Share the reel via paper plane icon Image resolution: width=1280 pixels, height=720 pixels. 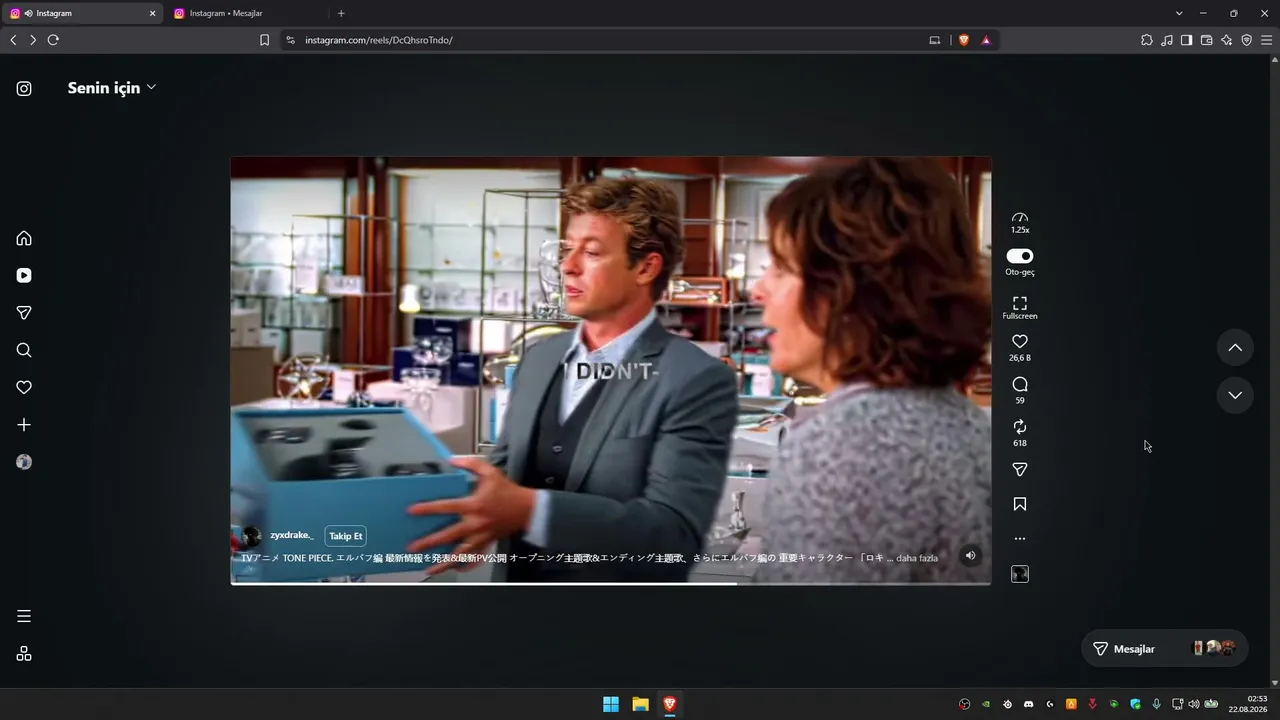[x=1020, y=469]
